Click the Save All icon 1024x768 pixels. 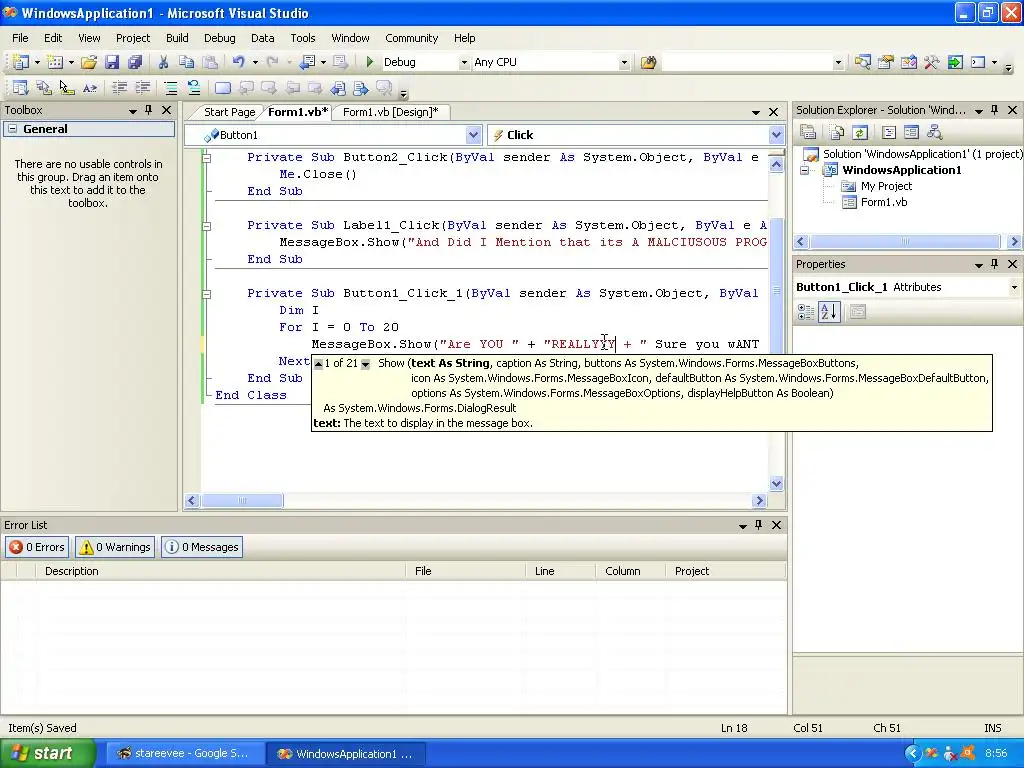[135, 62]
